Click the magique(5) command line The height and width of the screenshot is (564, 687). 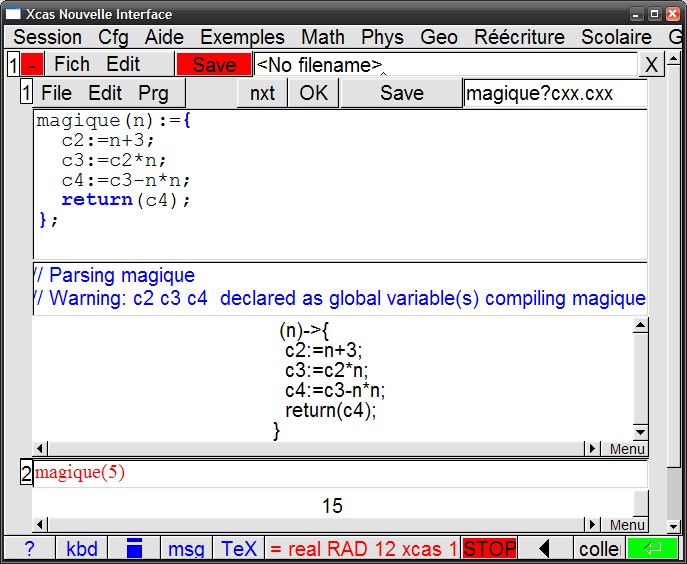[x=340, y=473]
